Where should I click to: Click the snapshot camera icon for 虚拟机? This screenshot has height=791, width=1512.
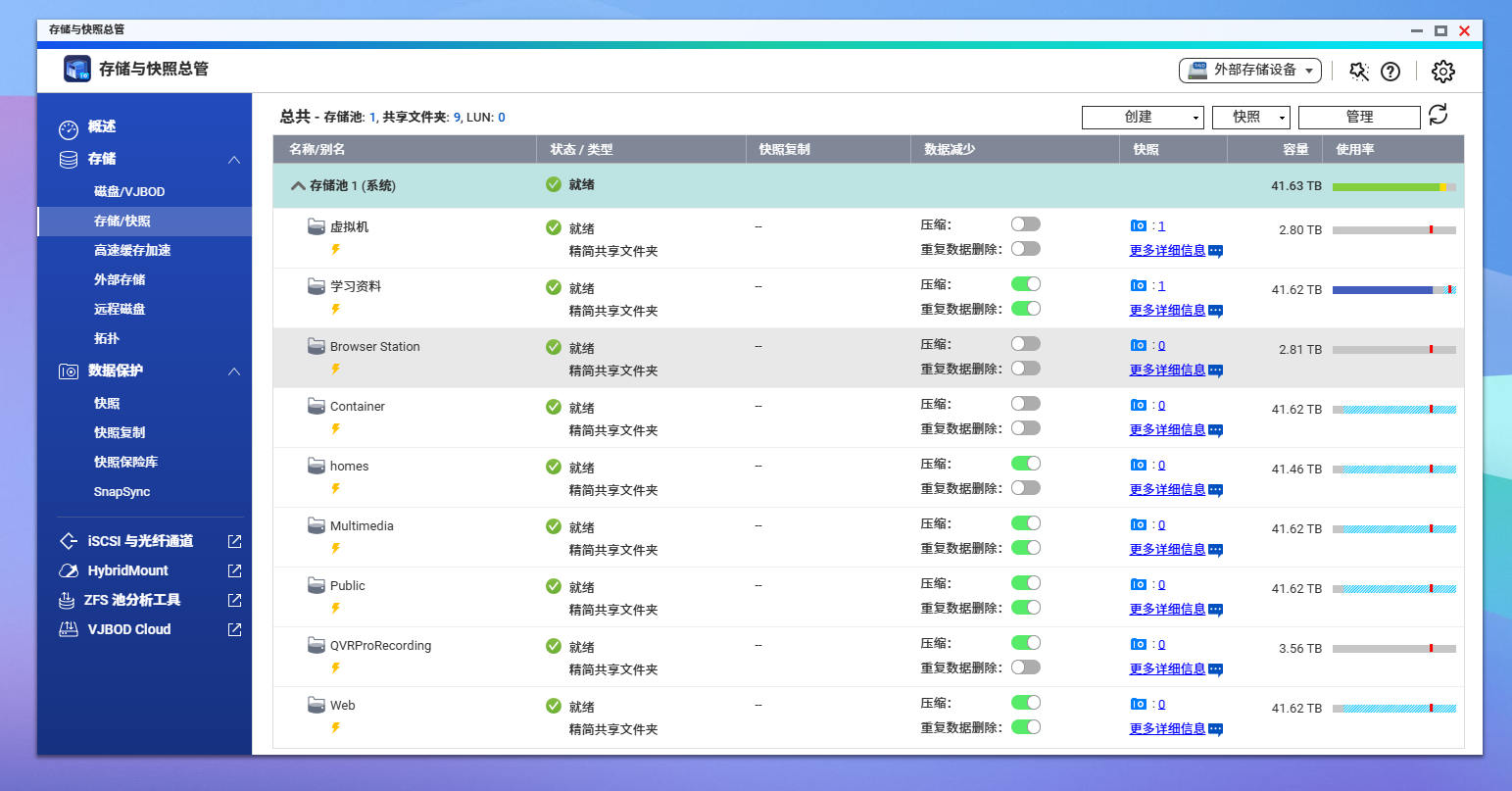point(1138,226)
